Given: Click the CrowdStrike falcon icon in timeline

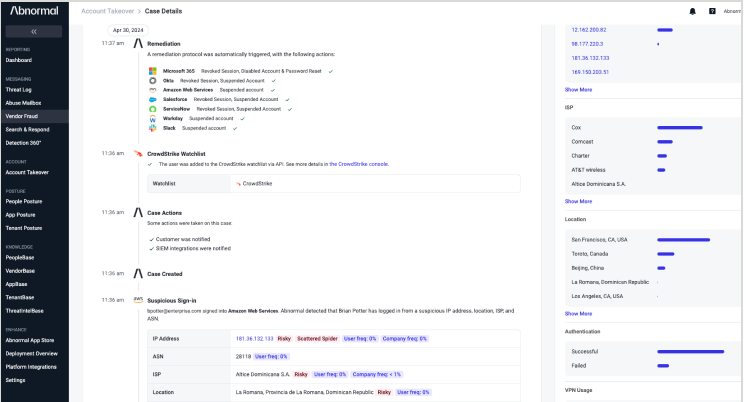Looking at the screenshot, I should pyautogui.click(x=138, y=154).
